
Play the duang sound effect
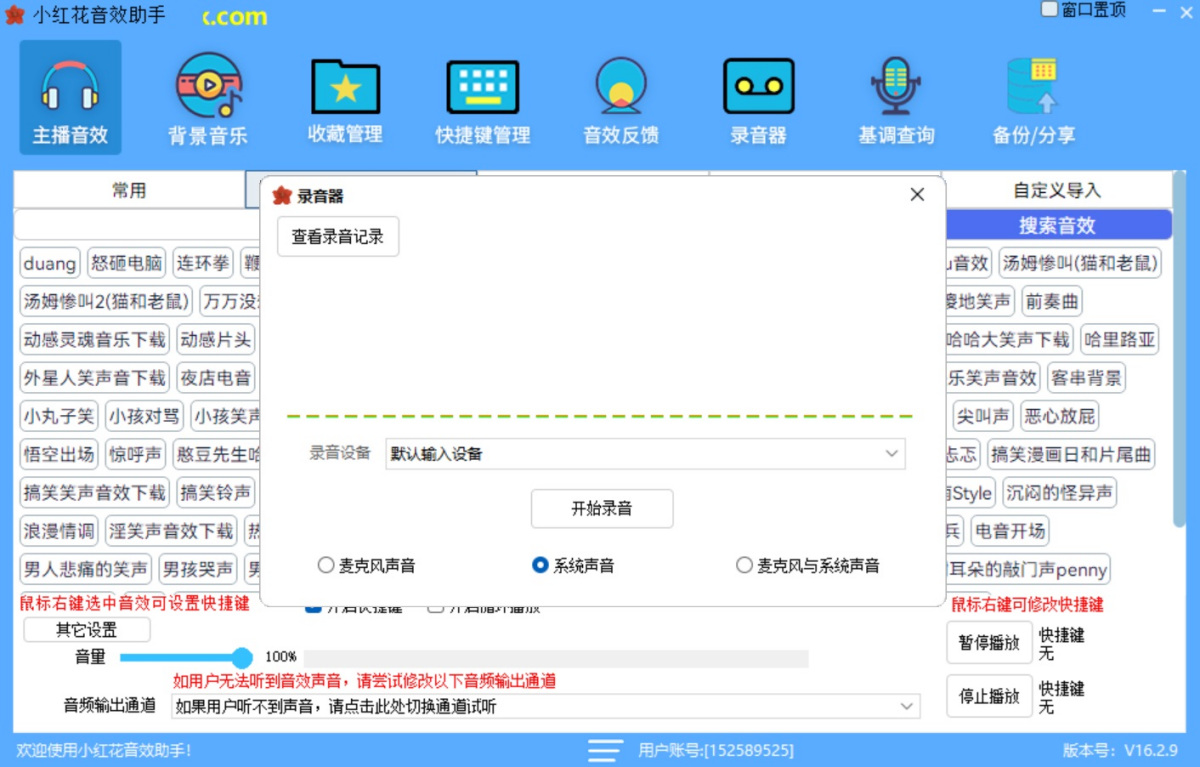(48, 263)
